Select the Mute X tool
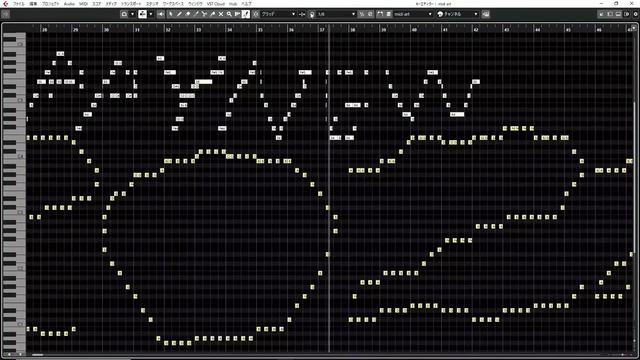The height and width of the screenshot is (360, 640). click(221, 14)
